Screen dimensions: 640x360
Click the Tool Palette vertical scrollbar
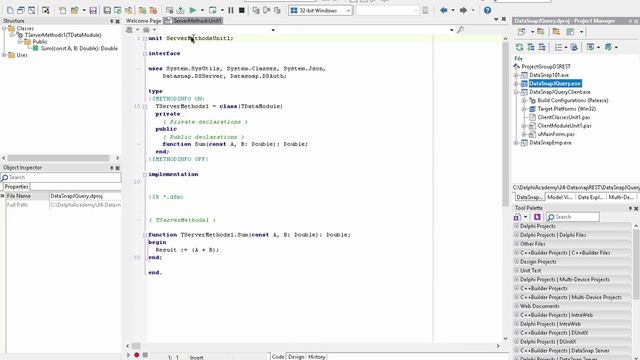pyautogui.click(x=636, y=265)
